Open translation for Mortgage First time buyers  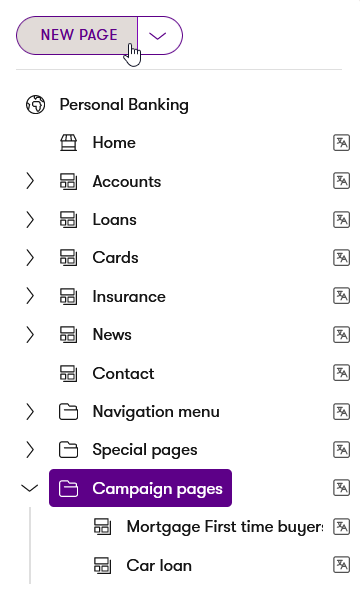coord(341,526)
